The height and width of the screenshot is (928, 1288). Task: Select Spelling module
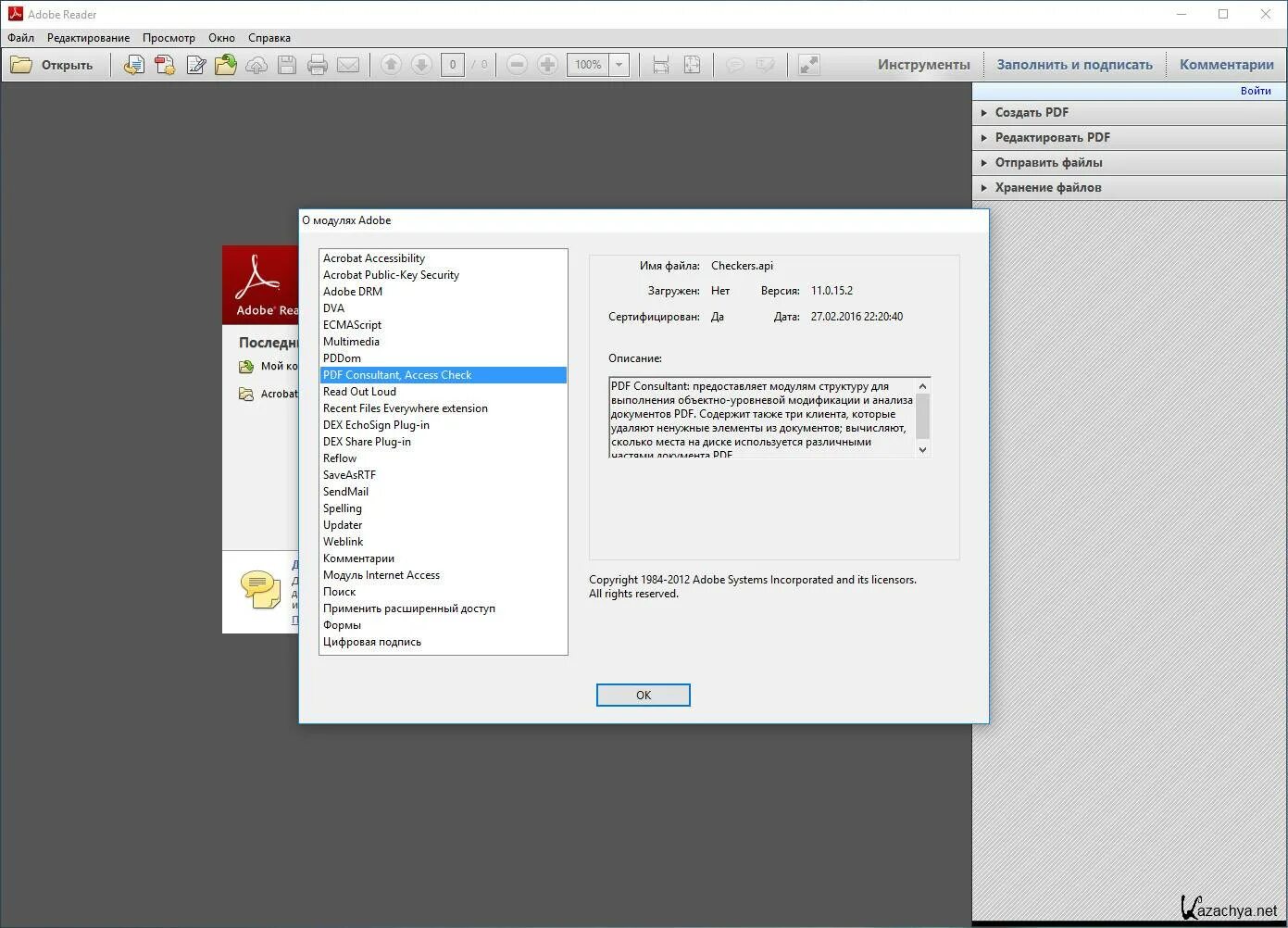click(x=444, y=508)
